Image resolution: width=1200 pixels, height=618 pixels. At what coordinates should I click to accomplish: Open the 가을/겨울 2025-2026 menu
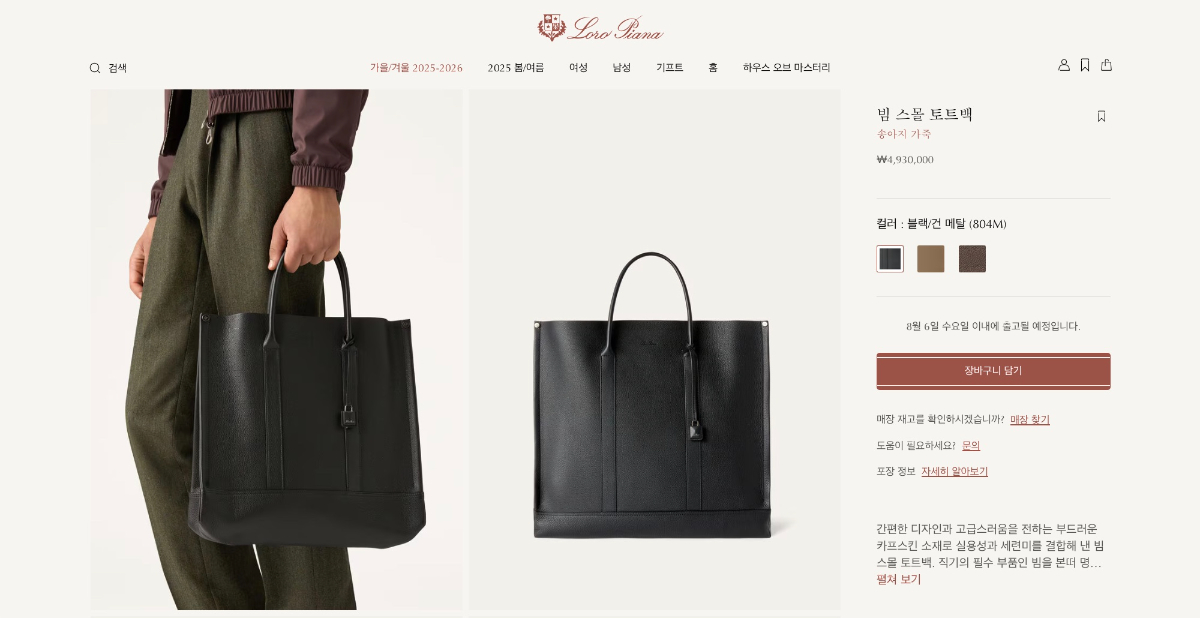pos(416,68)
